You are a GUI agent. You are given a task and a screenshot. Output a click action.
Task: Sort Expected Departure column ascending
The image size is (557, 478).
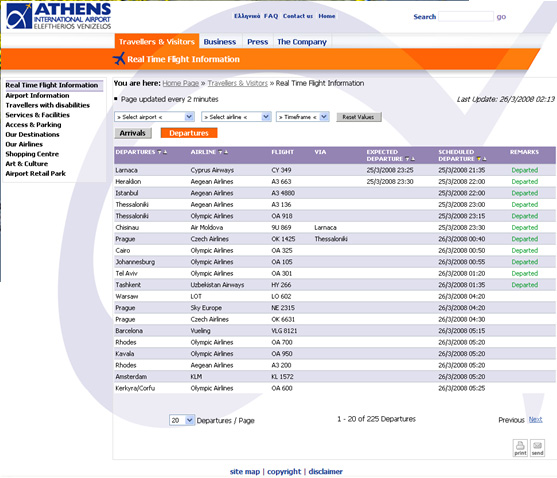coord(413,159)
